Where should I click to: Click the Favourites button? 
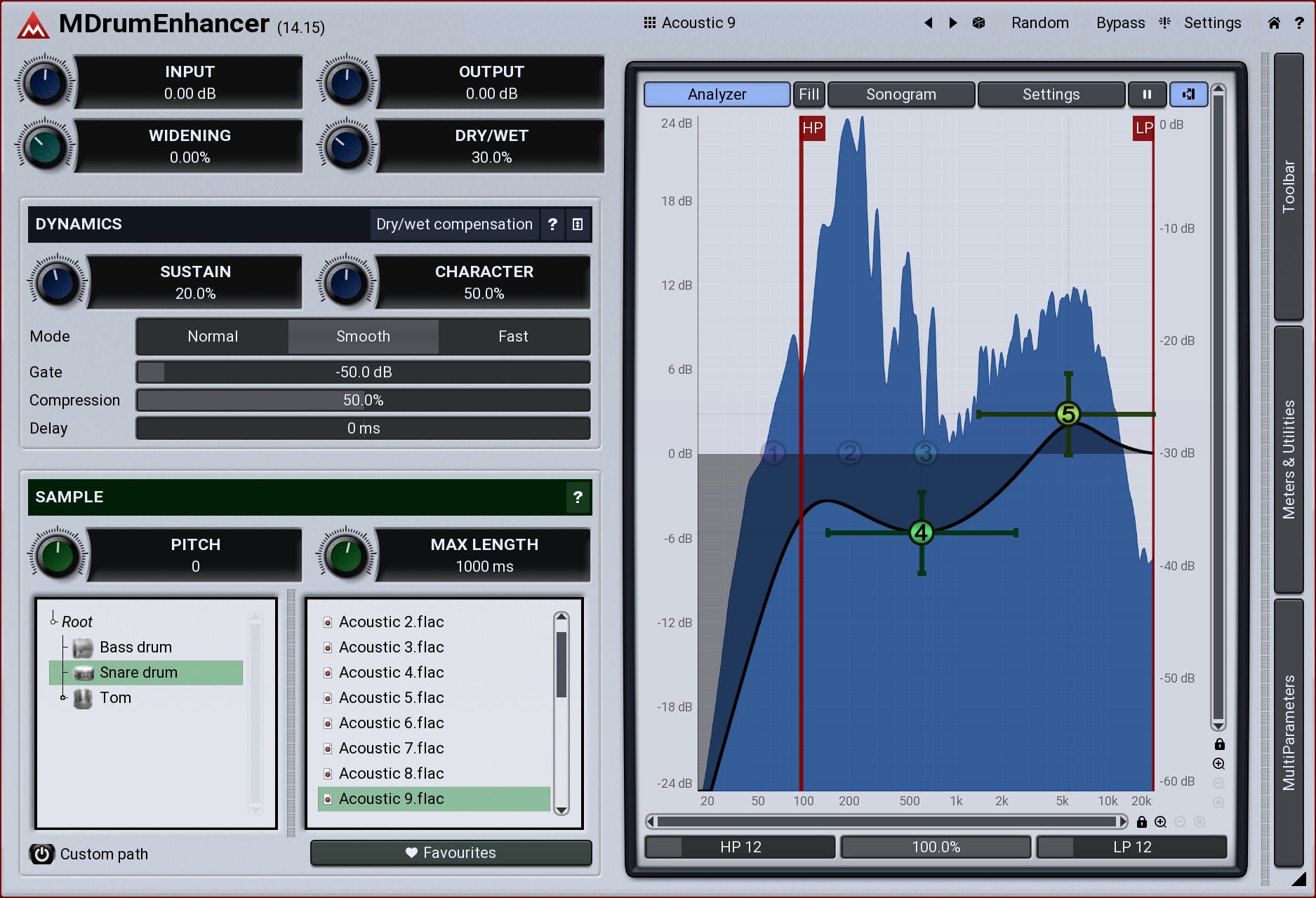(x=451, y=852)
